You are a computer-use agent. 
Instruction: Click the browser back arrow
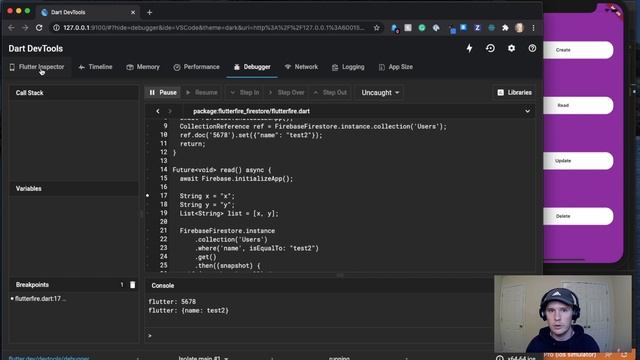coord(11,28)
